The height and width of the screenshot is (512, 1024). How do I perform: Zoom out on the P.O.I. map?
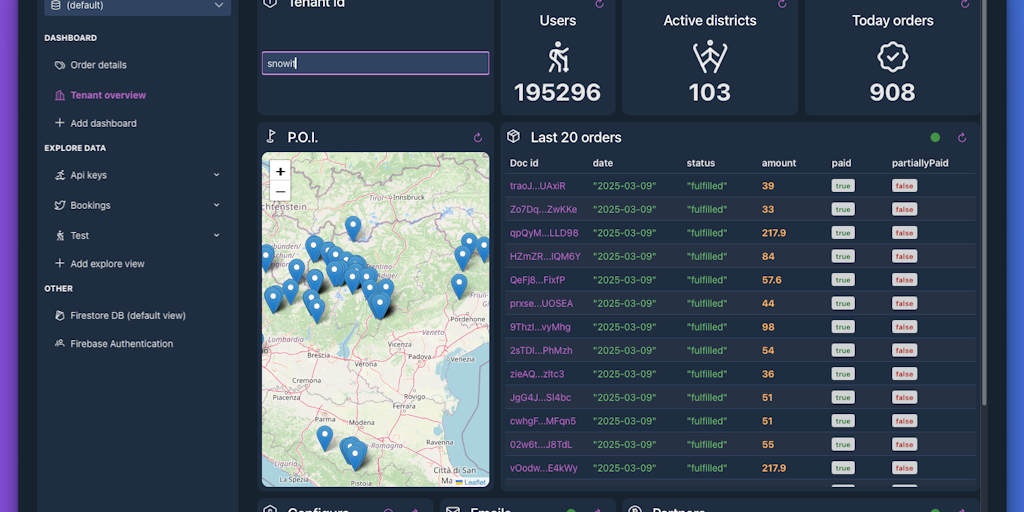point(280,191)
